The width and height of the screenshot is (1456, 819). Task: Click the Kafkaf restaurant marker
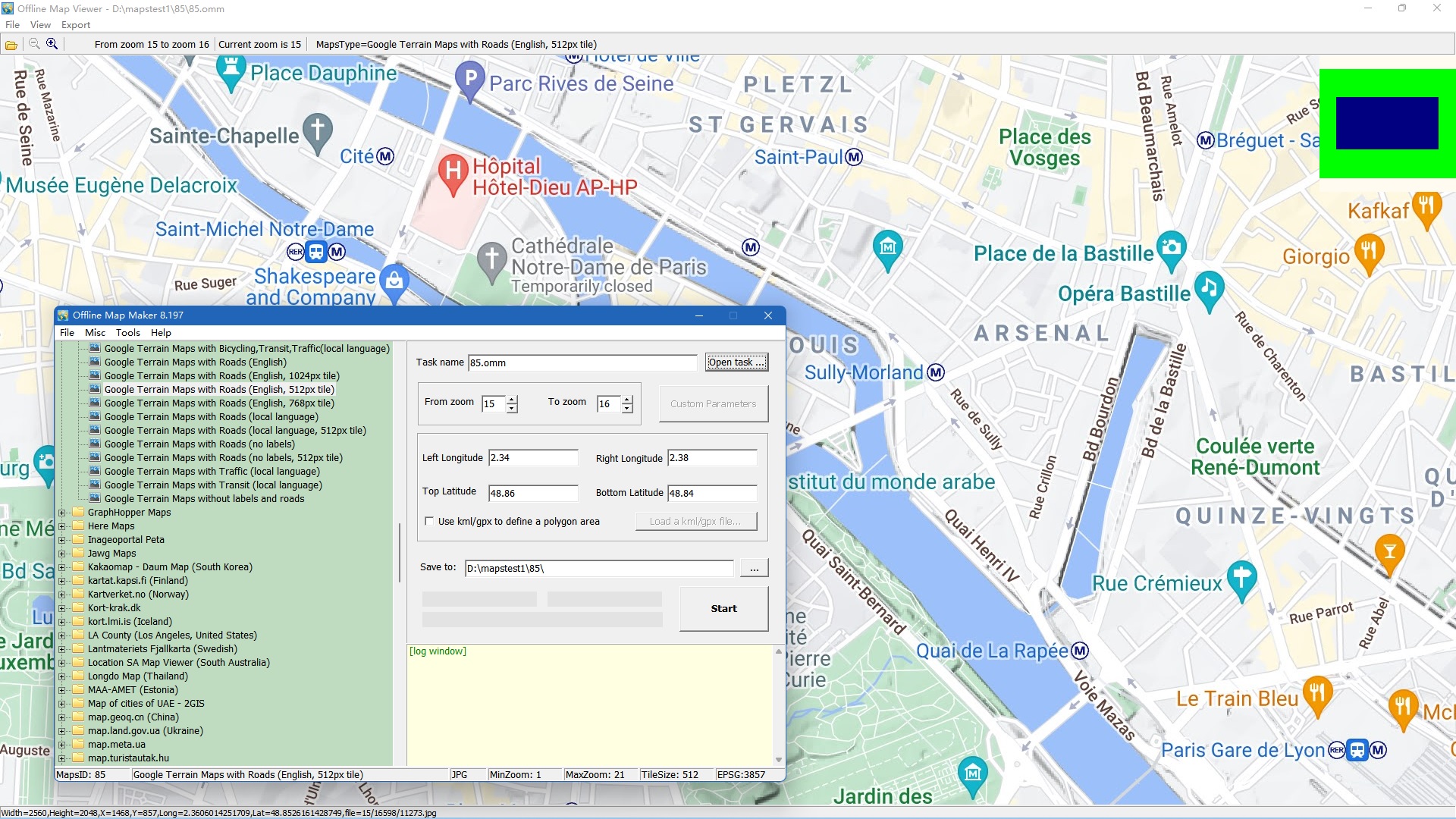(x=1427, y=209)
